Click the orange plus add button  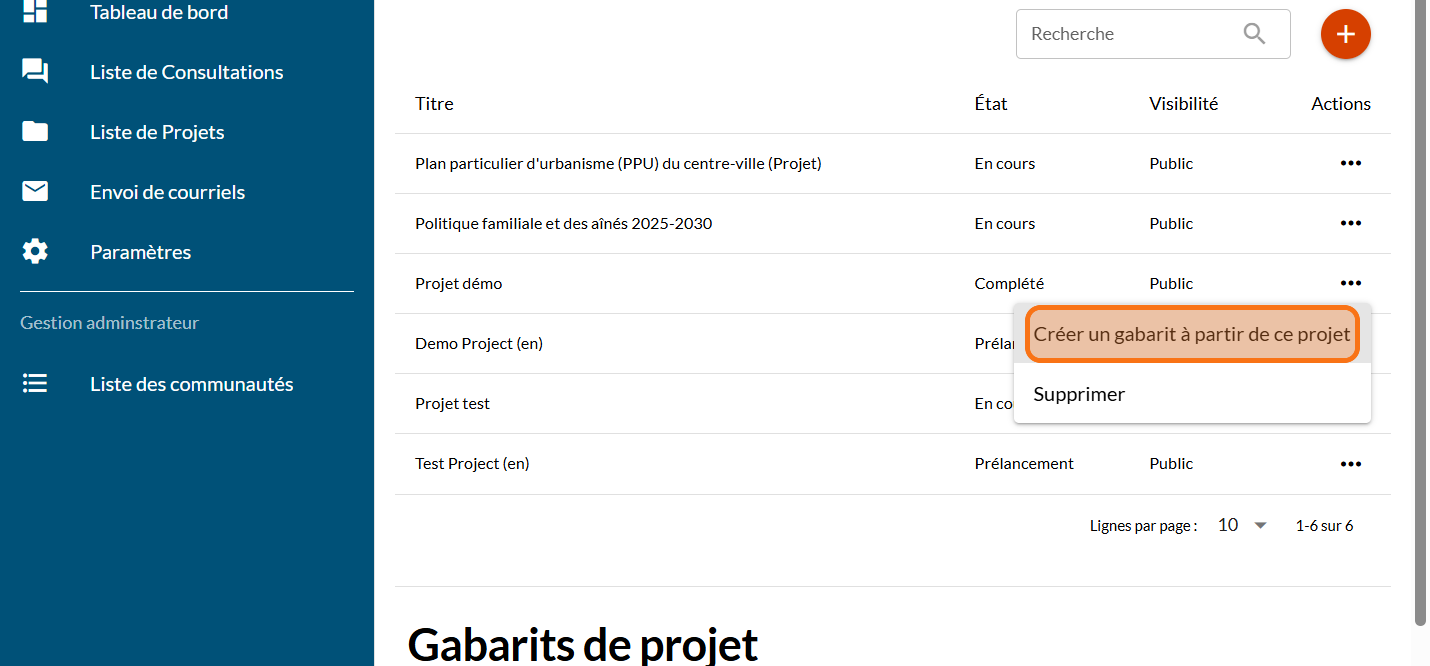pyautogui.click(x=1345, y=34)
